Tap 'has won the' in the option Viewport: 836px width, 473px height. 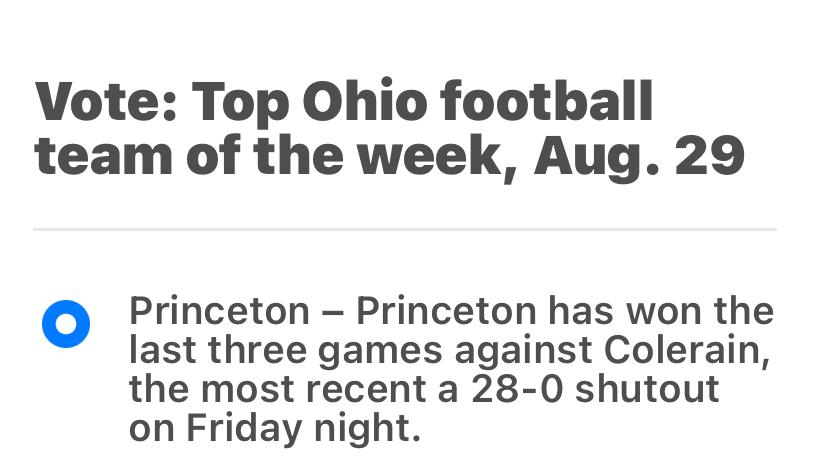[661, 311]
